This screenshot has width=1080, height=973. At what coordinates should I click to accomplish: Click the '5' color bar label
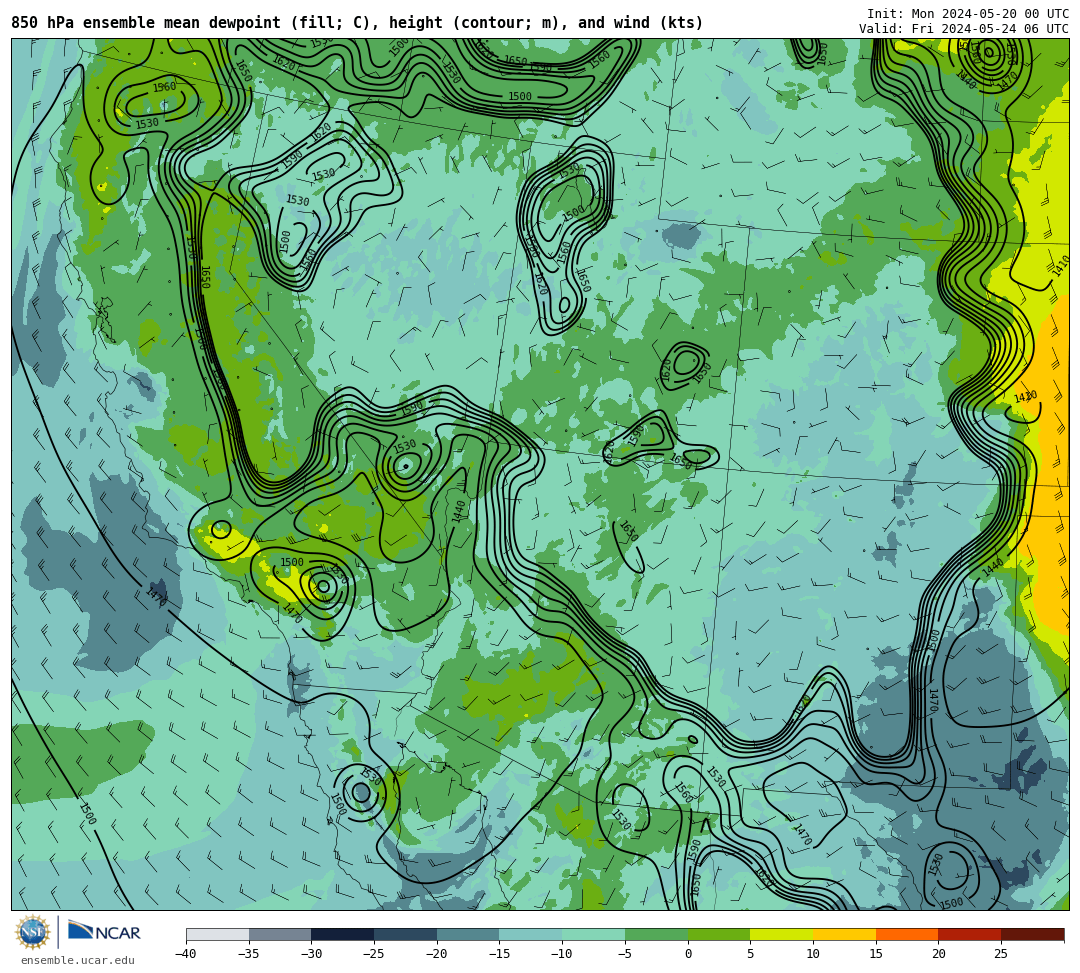751,954
